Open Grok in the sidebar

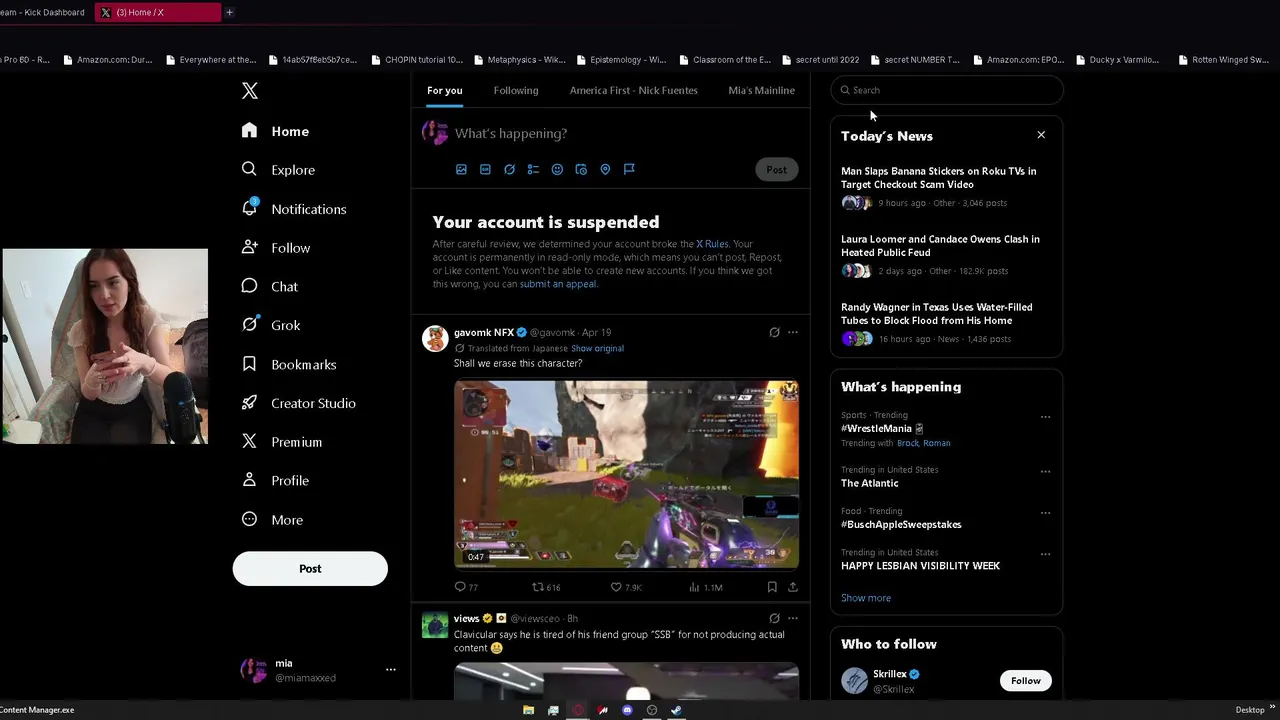pyautogui.click(x=272, y=325)
